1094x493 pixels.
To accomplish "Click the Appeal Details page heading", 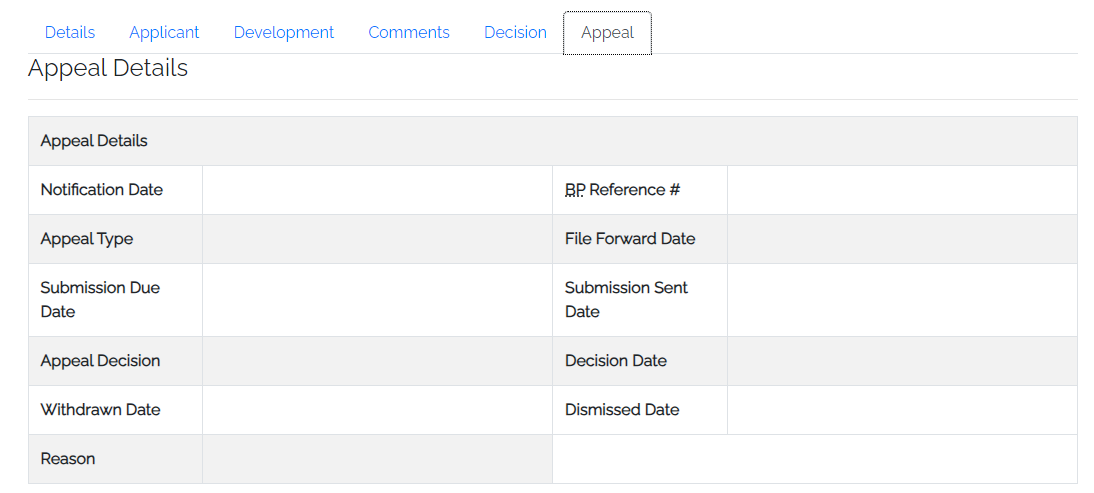I will [107, 68].
